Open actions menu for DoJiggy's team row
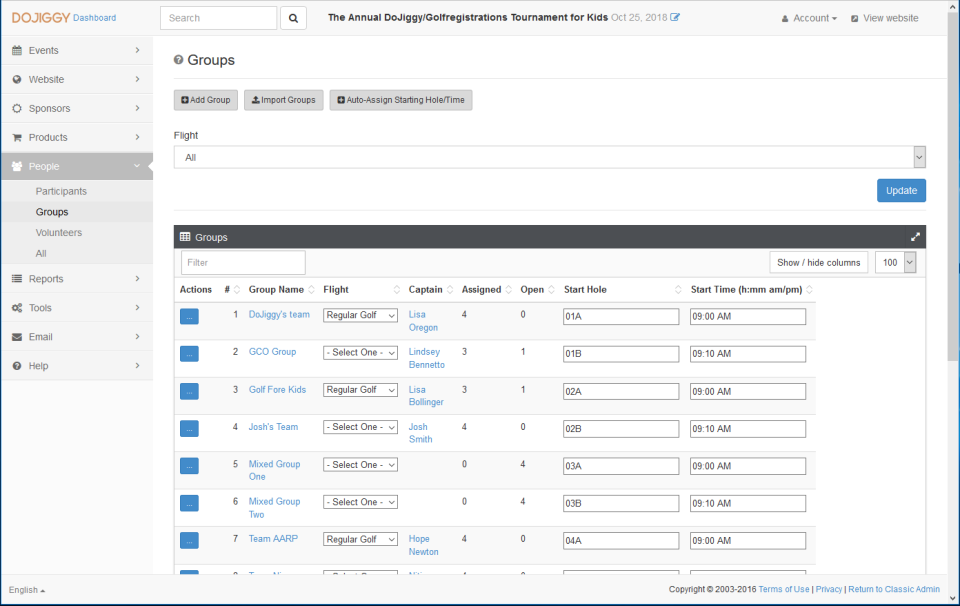 (x=189, y=316)
